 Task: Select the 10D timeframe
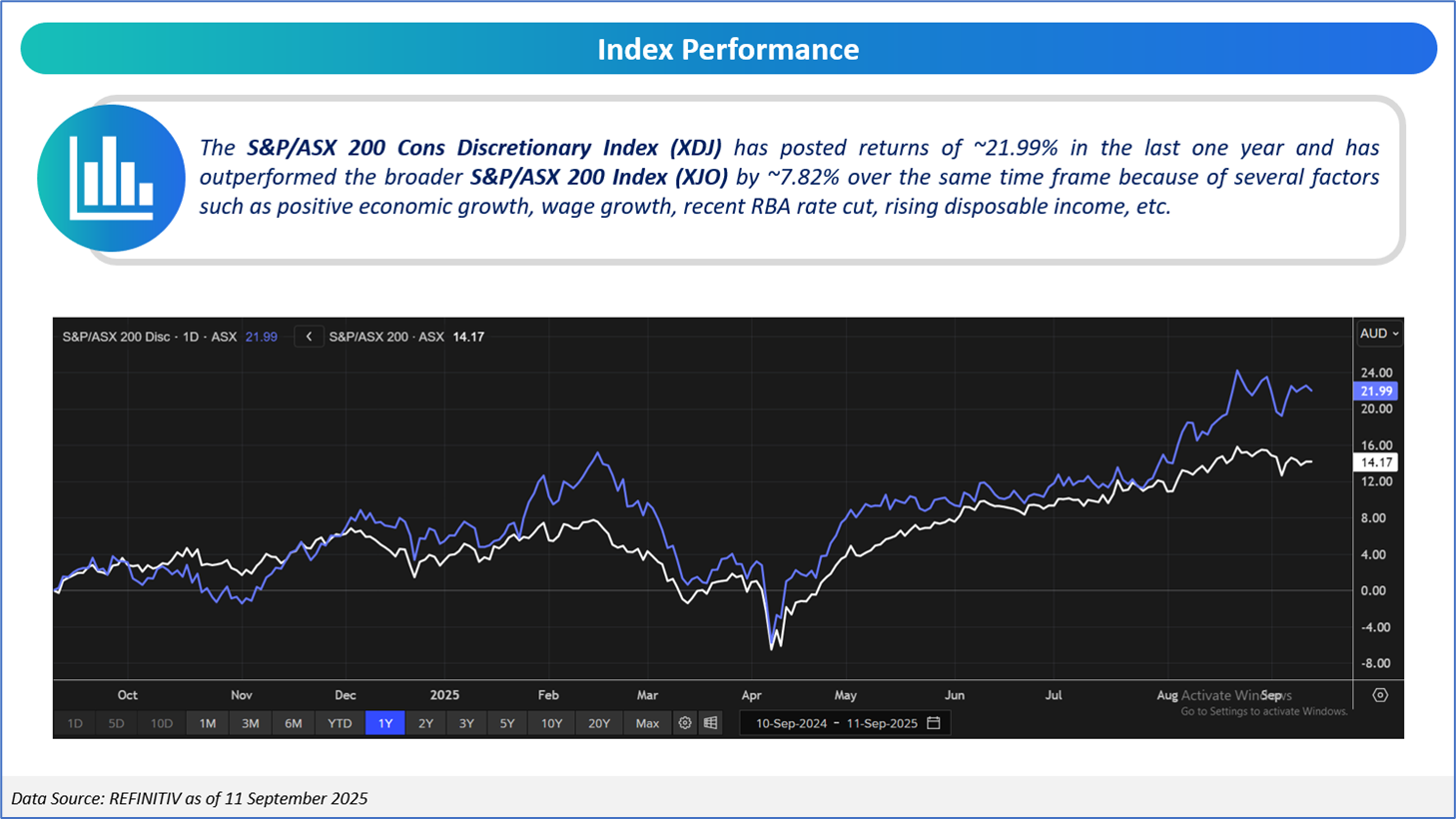(x=162, y=723)
